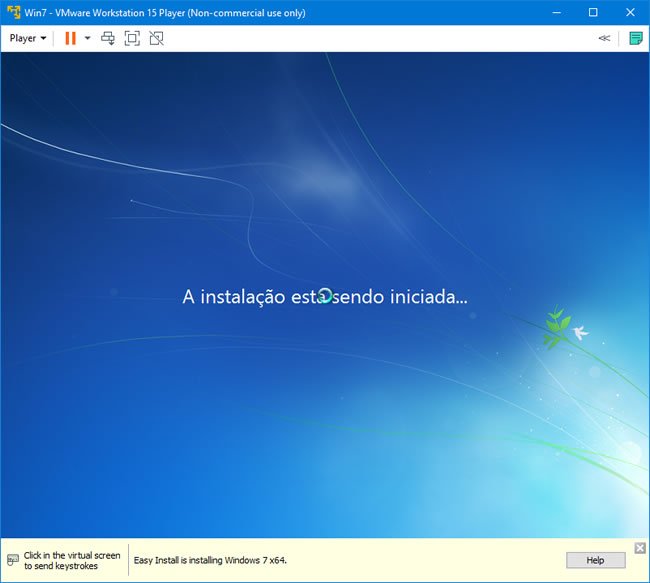Toggle Unity mode icon in the toolbar
The image size is (650, 583).
[x=156, y=38]
